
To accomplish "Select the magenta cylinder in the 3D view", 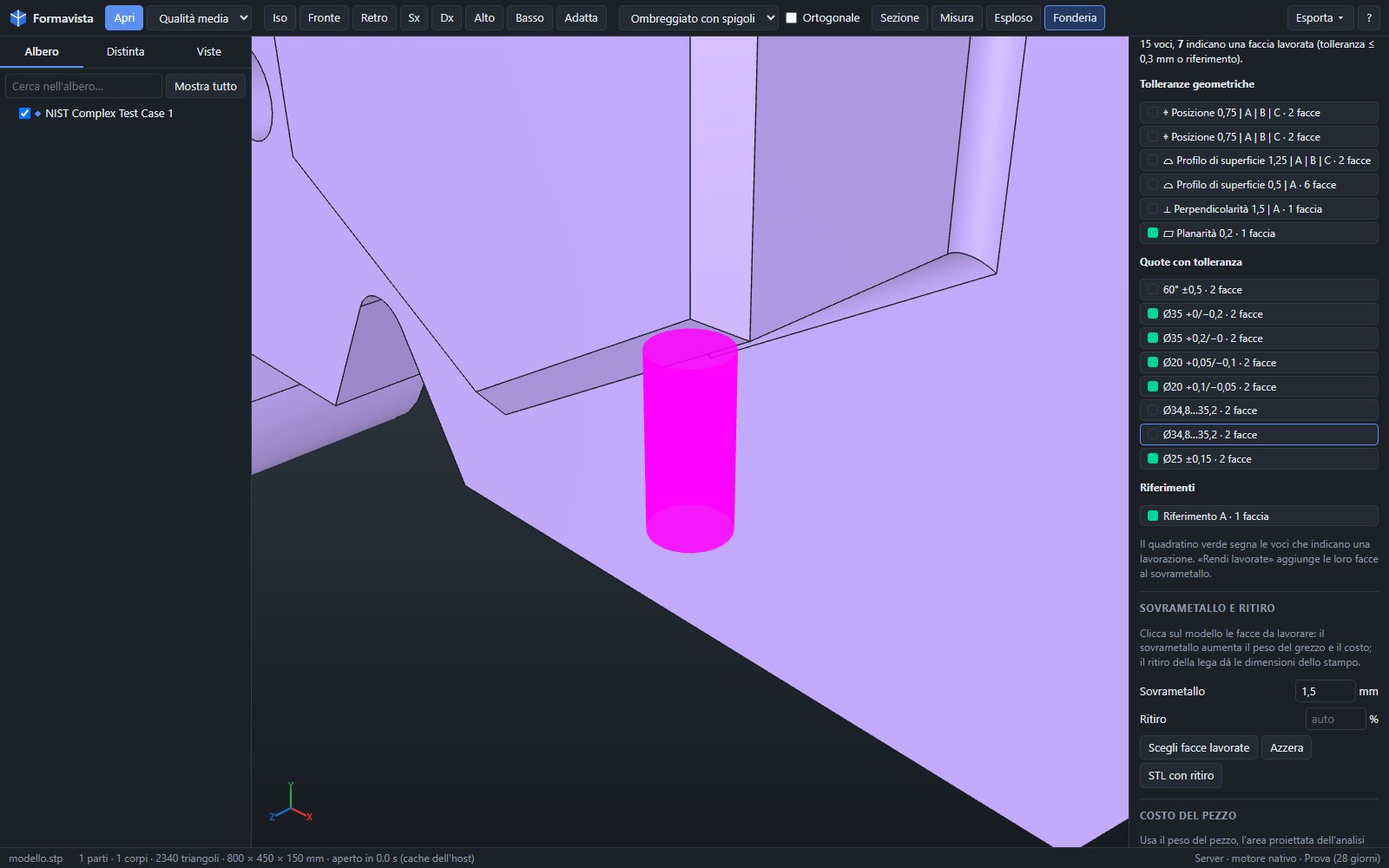I will (690, 440).
